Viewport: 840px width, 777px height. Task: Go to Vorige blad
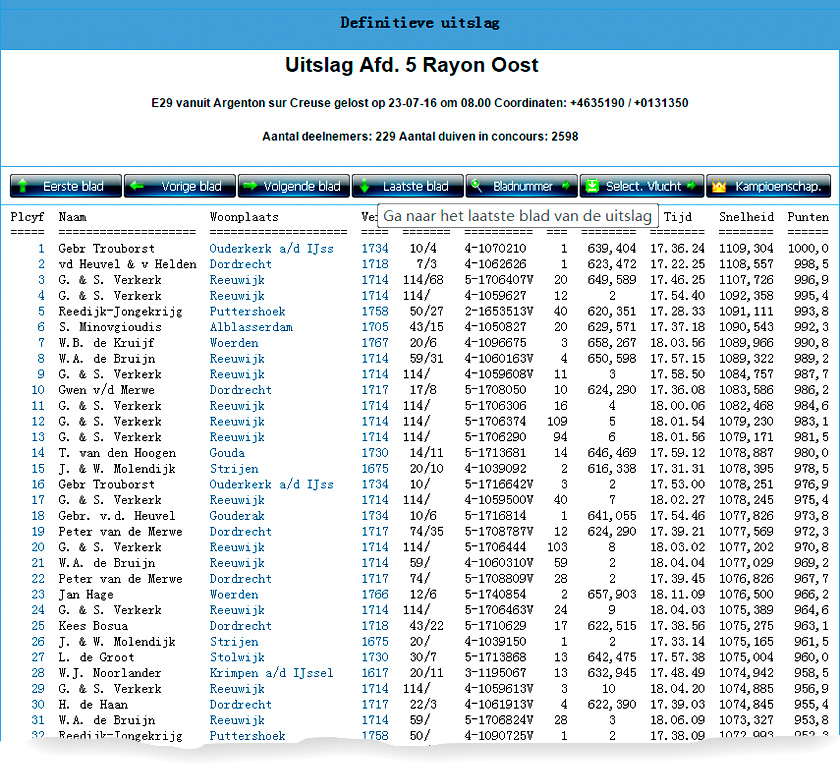point(180,186)
